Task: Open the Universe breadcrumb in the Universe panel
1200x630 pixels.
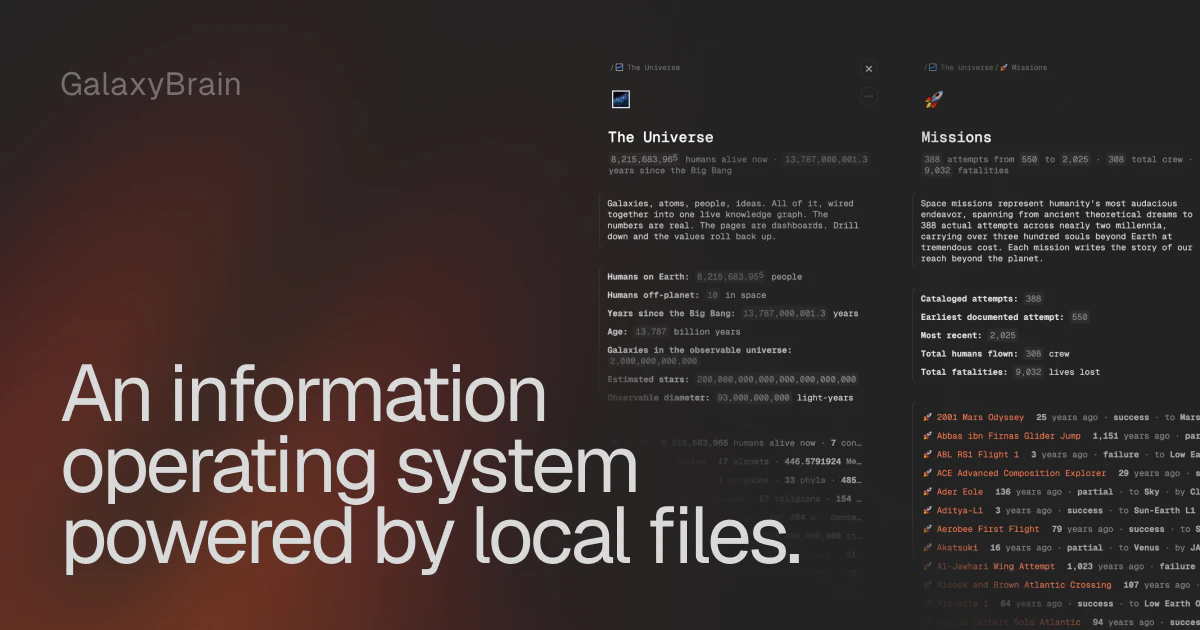Action: coord(653,68)
